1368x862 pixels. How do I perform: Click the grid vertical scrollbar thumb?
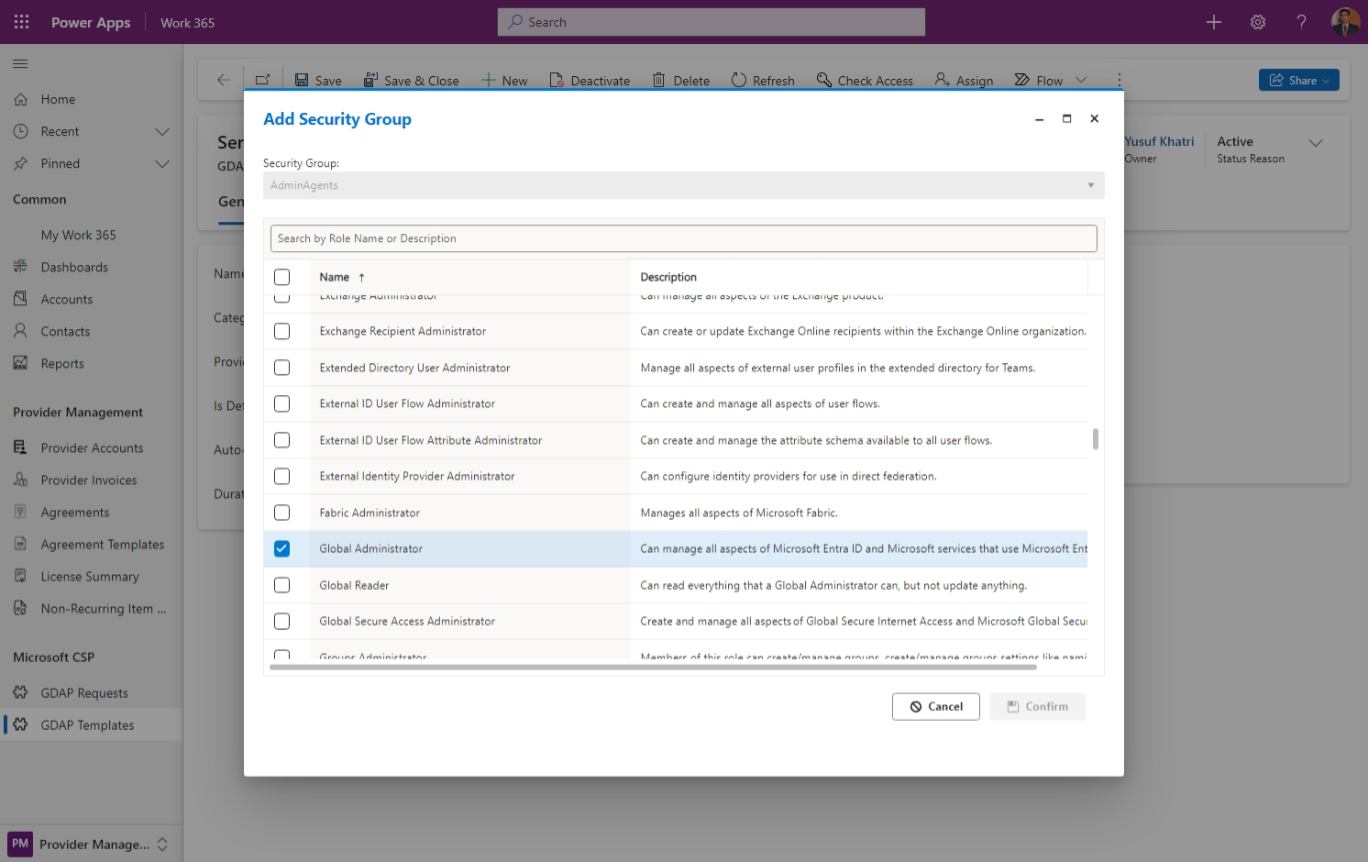coord(1096,439)
